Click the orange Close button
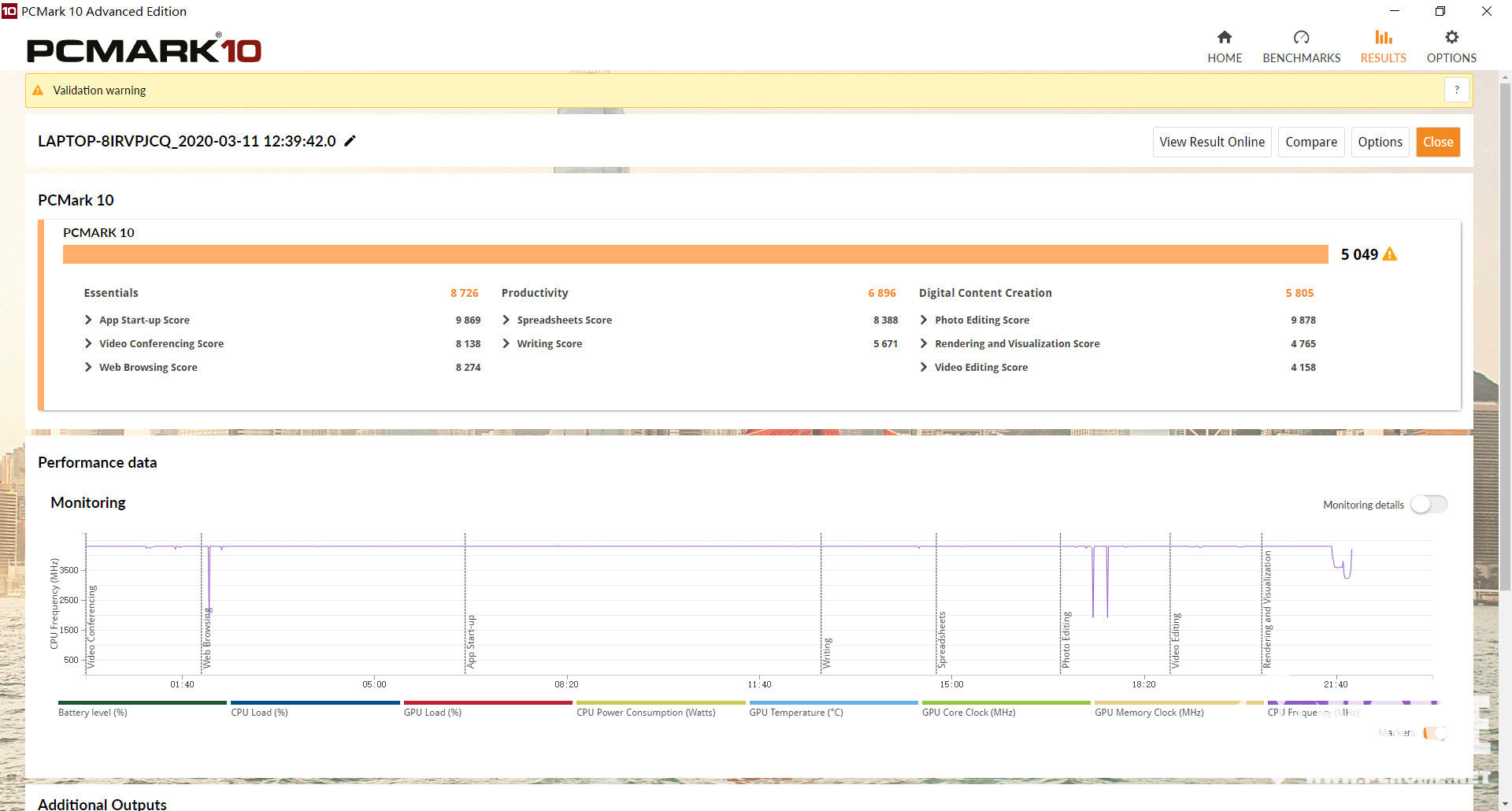 [x=1438, y=142]
